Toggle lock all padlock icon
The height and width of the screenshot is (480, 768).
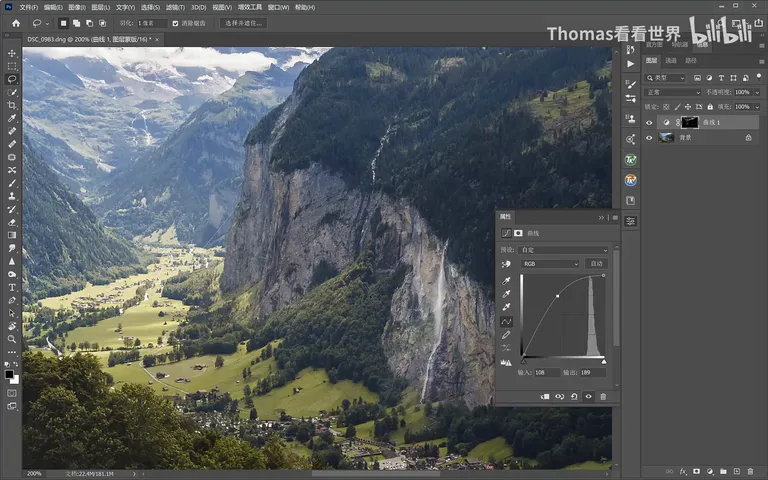point(710,107)
